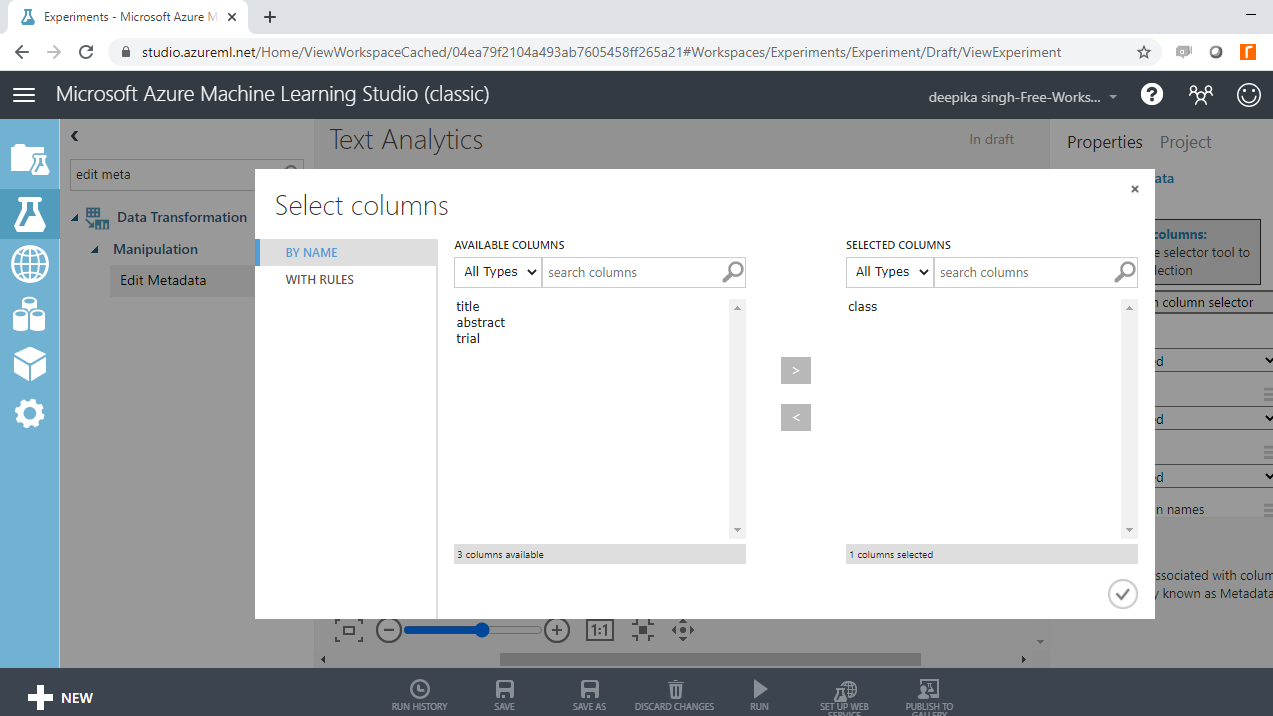Close the Select columns dialog
The image size is (1273, 716).
(x=1134, y=189)
